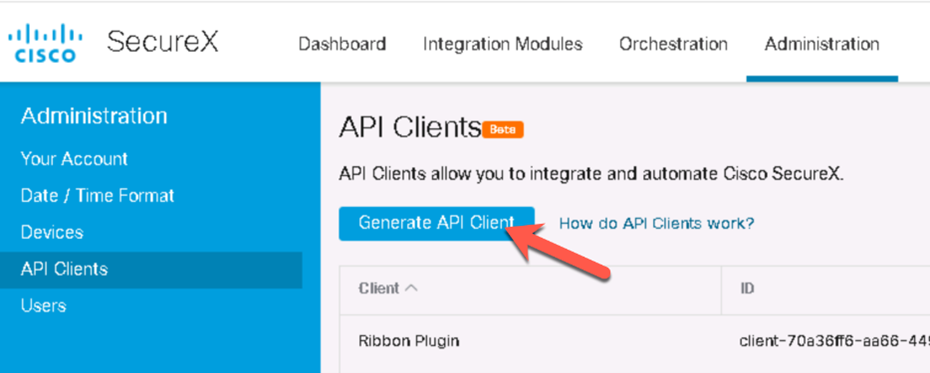This screenshot has height=373, width=930.
Task: Select the Administration tab
Action: pos(821,44)
